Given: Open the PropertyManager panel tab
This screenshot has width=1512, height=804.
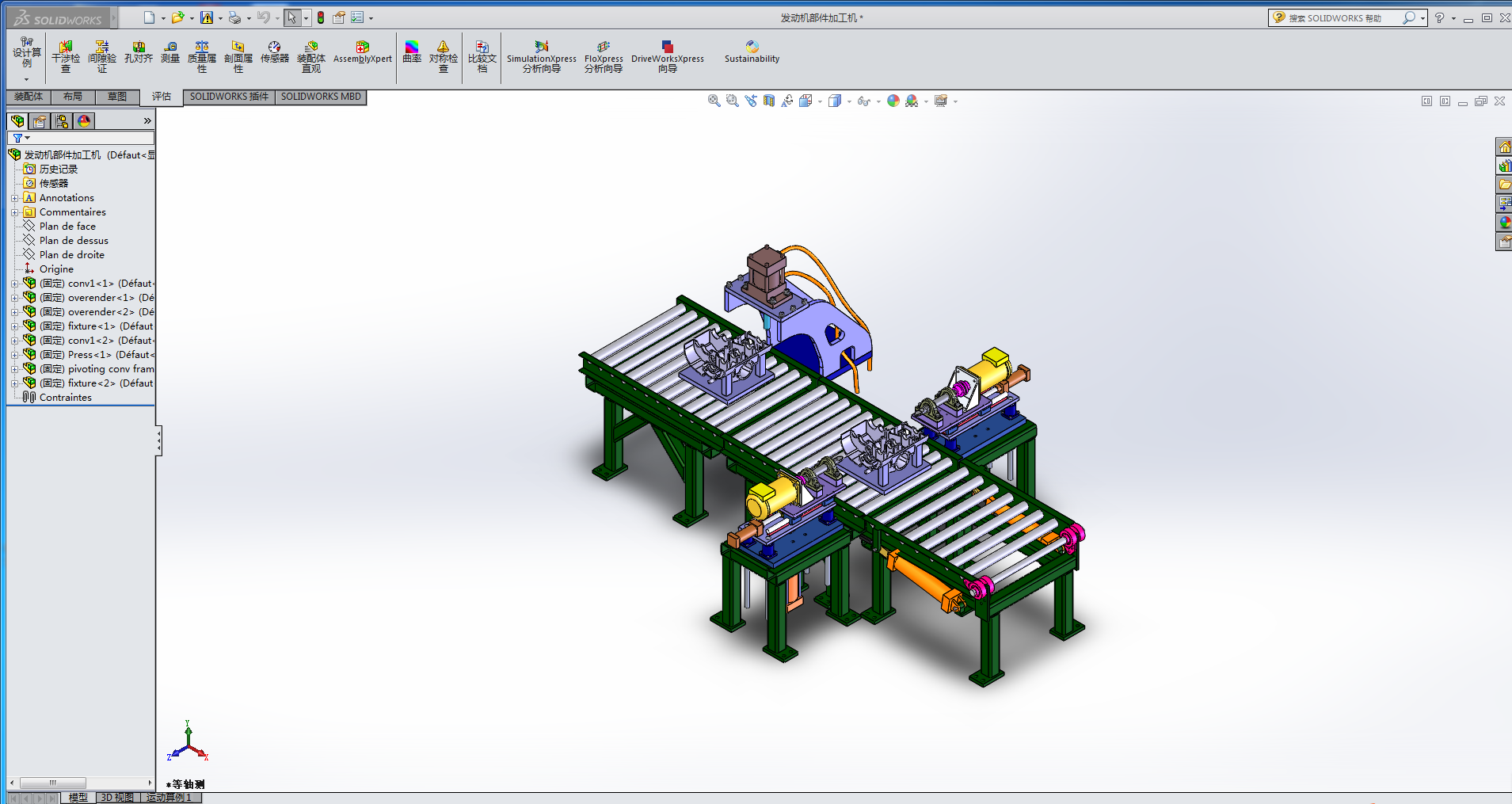Looking at the screenshot, I should pos(40,120).
